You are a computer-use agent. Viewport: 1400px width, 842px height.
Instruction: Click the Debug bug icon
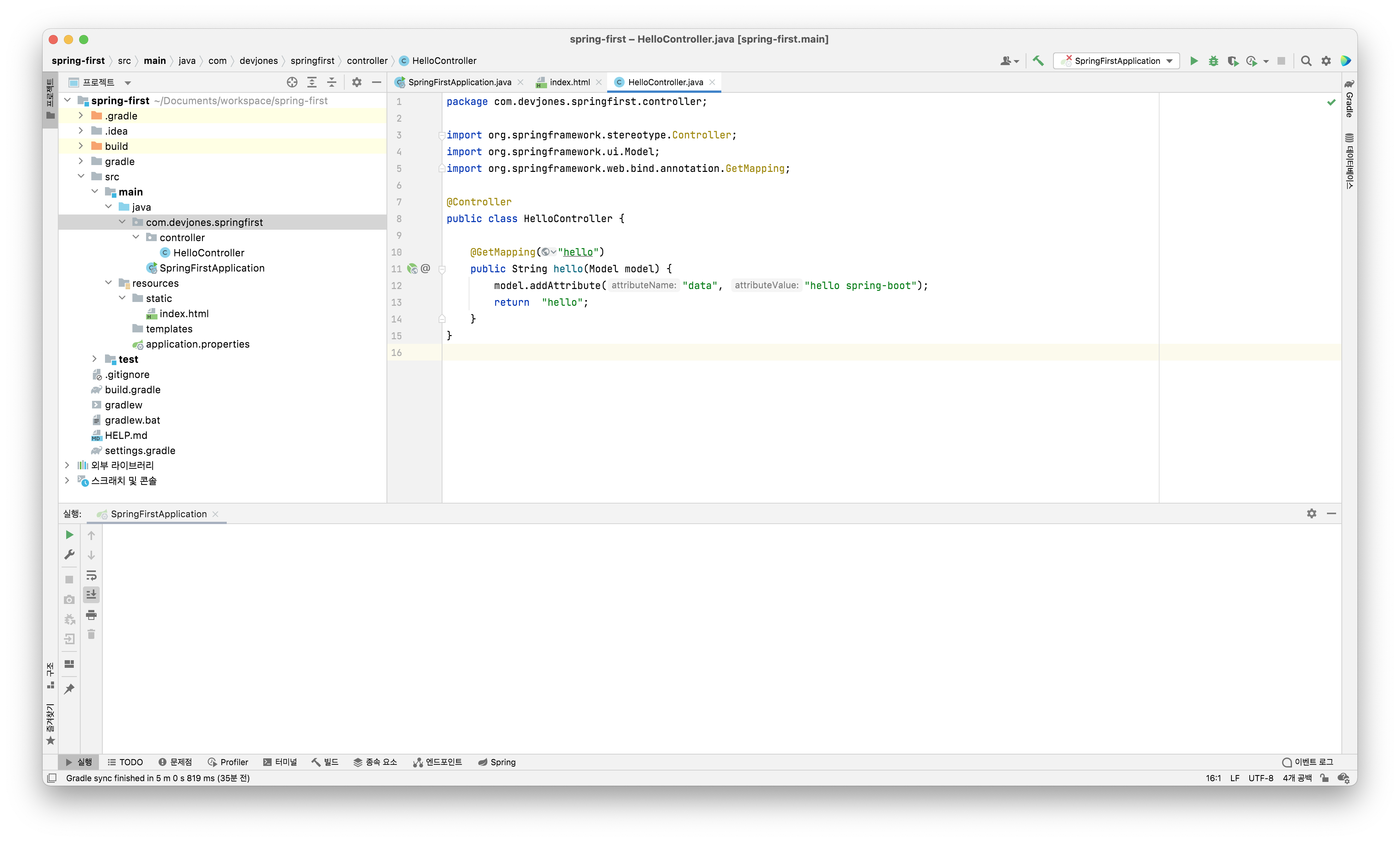point(1213,61)
